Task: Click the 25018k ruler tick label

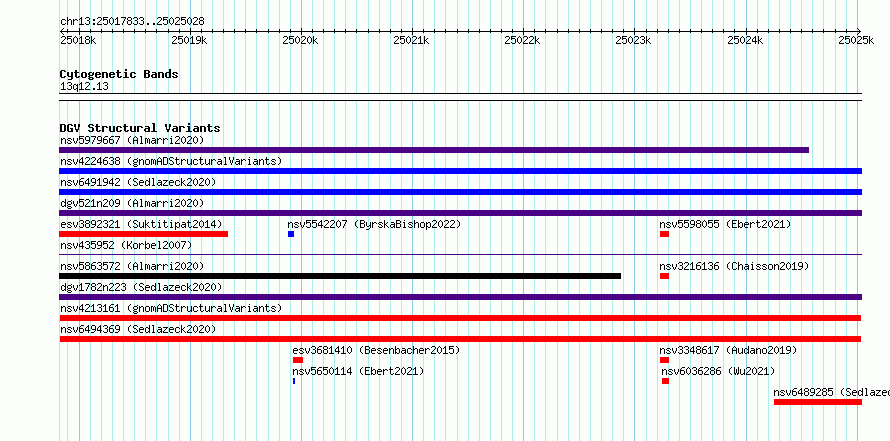Action: tap(78, 40)
